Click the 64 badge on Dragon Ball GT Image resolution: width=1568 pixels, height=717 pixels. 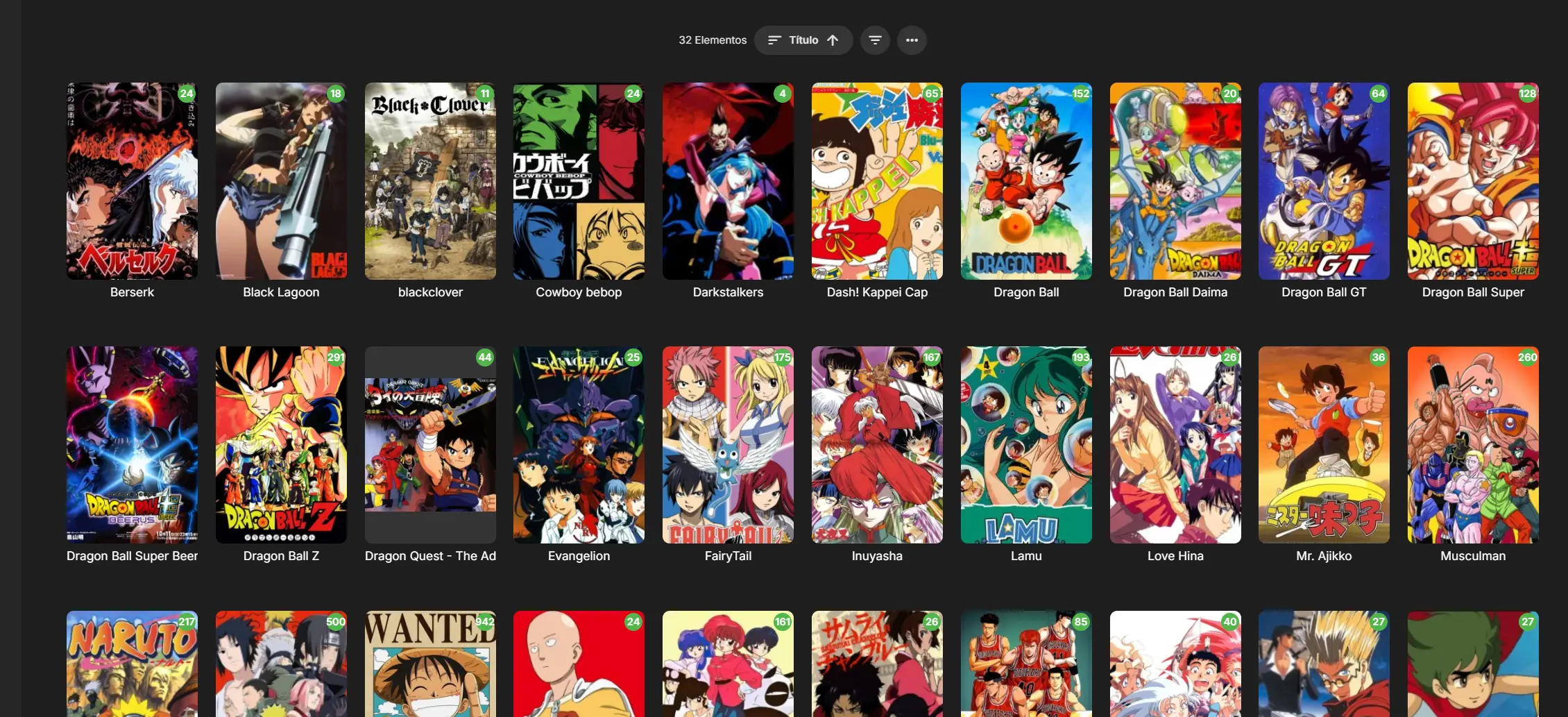coord(1379,94)
